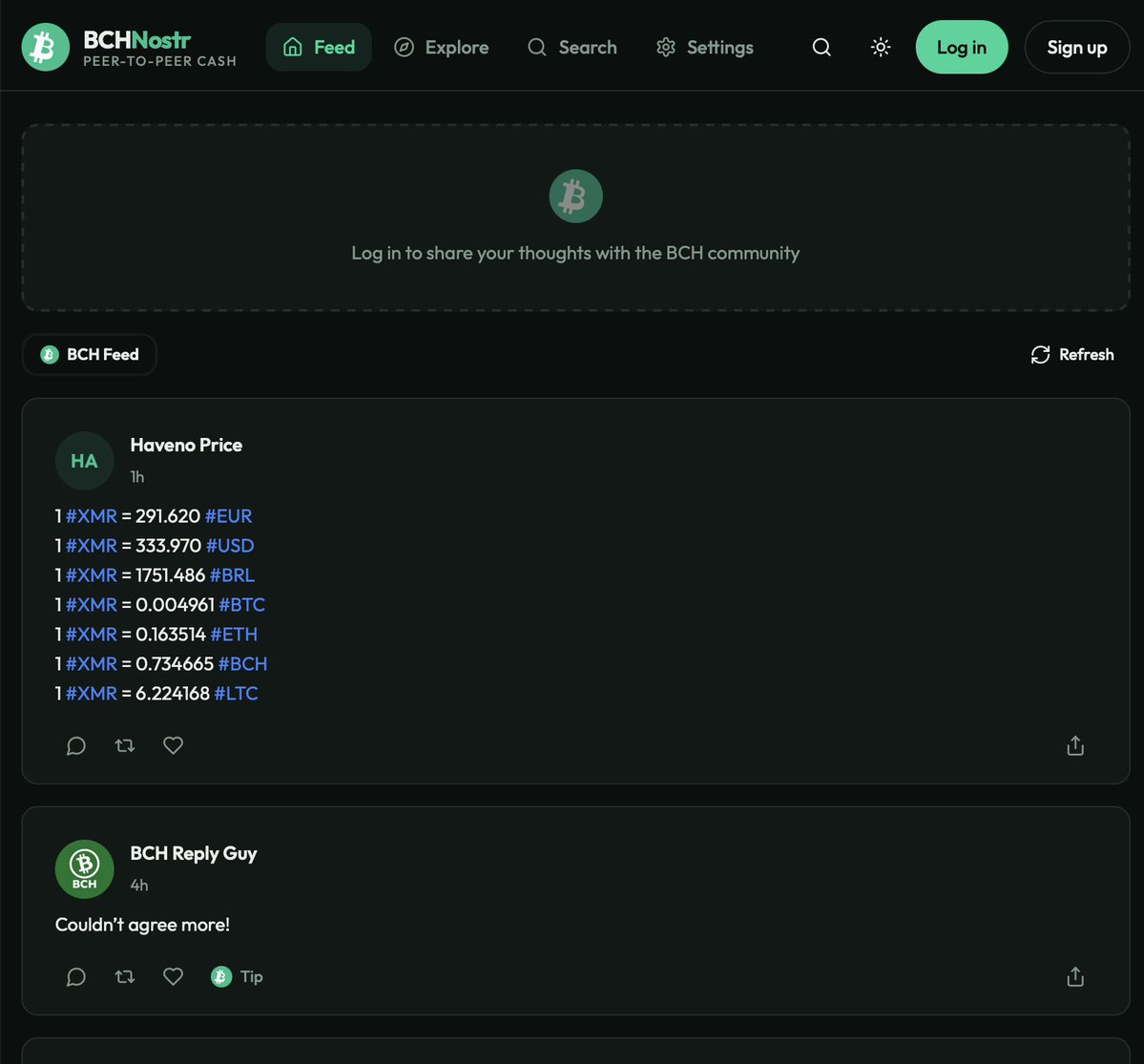The height and width of the screenshot is (1064, 1144).
Task: Click #XMR hashtag in the EUR row
Action: [x=92, y=516]
